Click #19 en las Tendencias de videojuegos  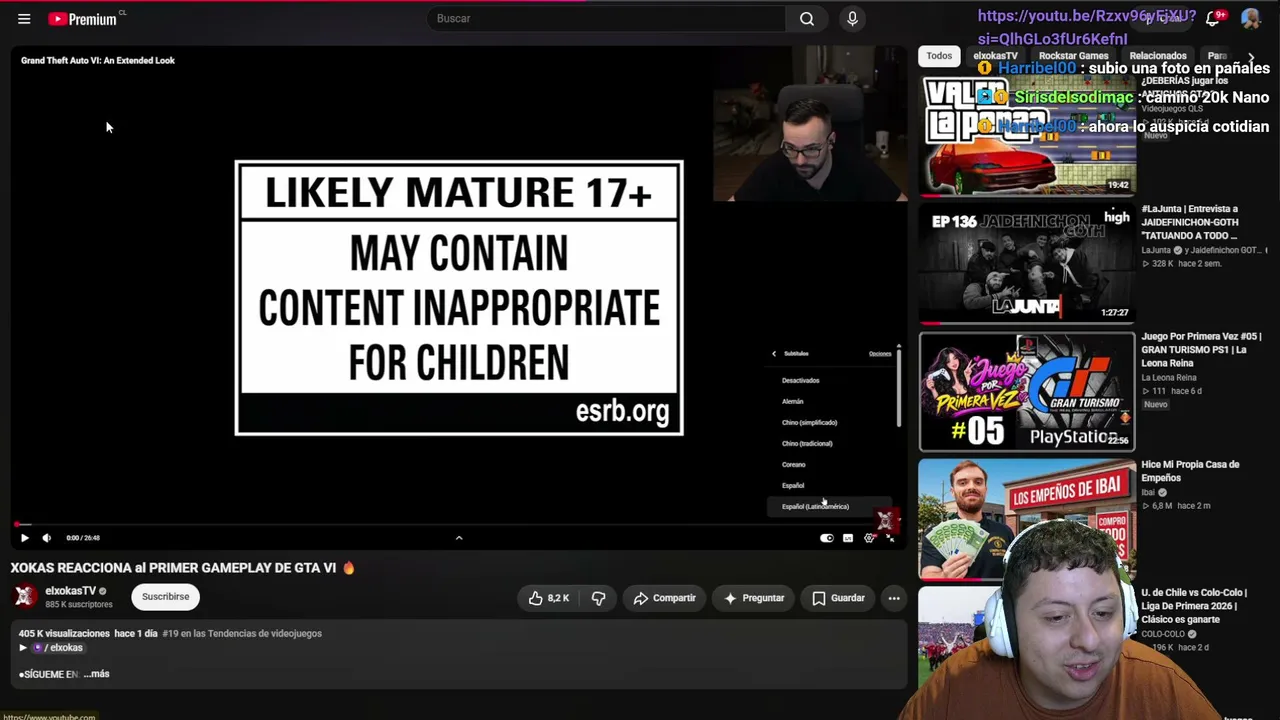(242, 633)
